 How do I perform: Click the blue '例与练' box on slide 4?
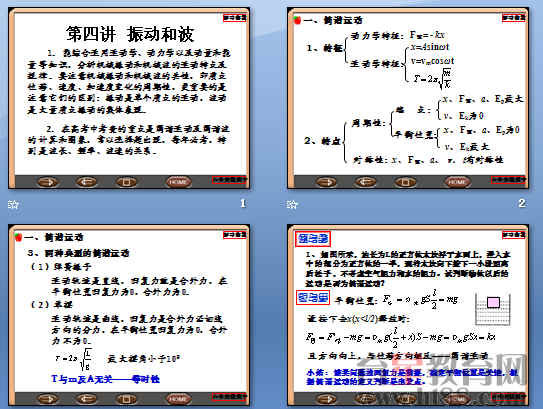point(313,239)
